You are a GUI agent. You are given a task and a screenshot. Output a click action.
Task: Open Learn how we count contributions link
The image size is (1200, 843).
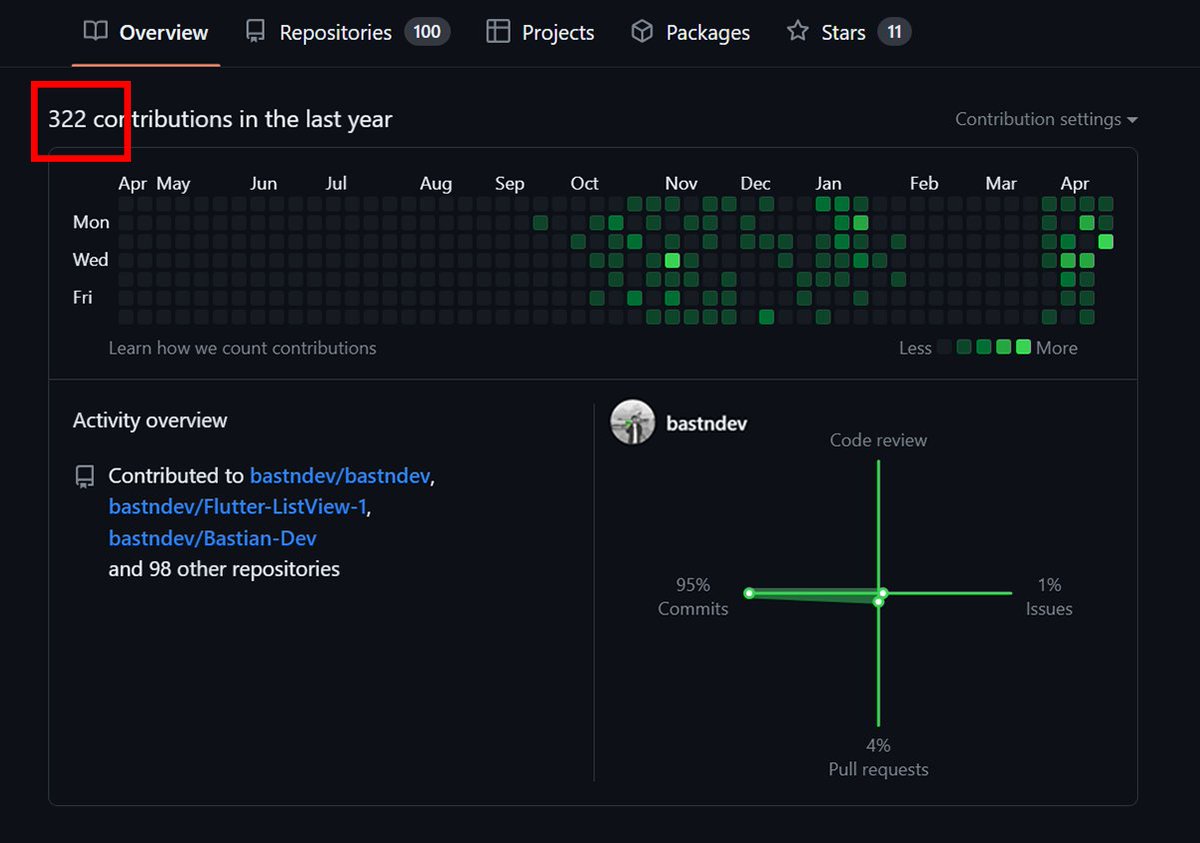[243, 348]
